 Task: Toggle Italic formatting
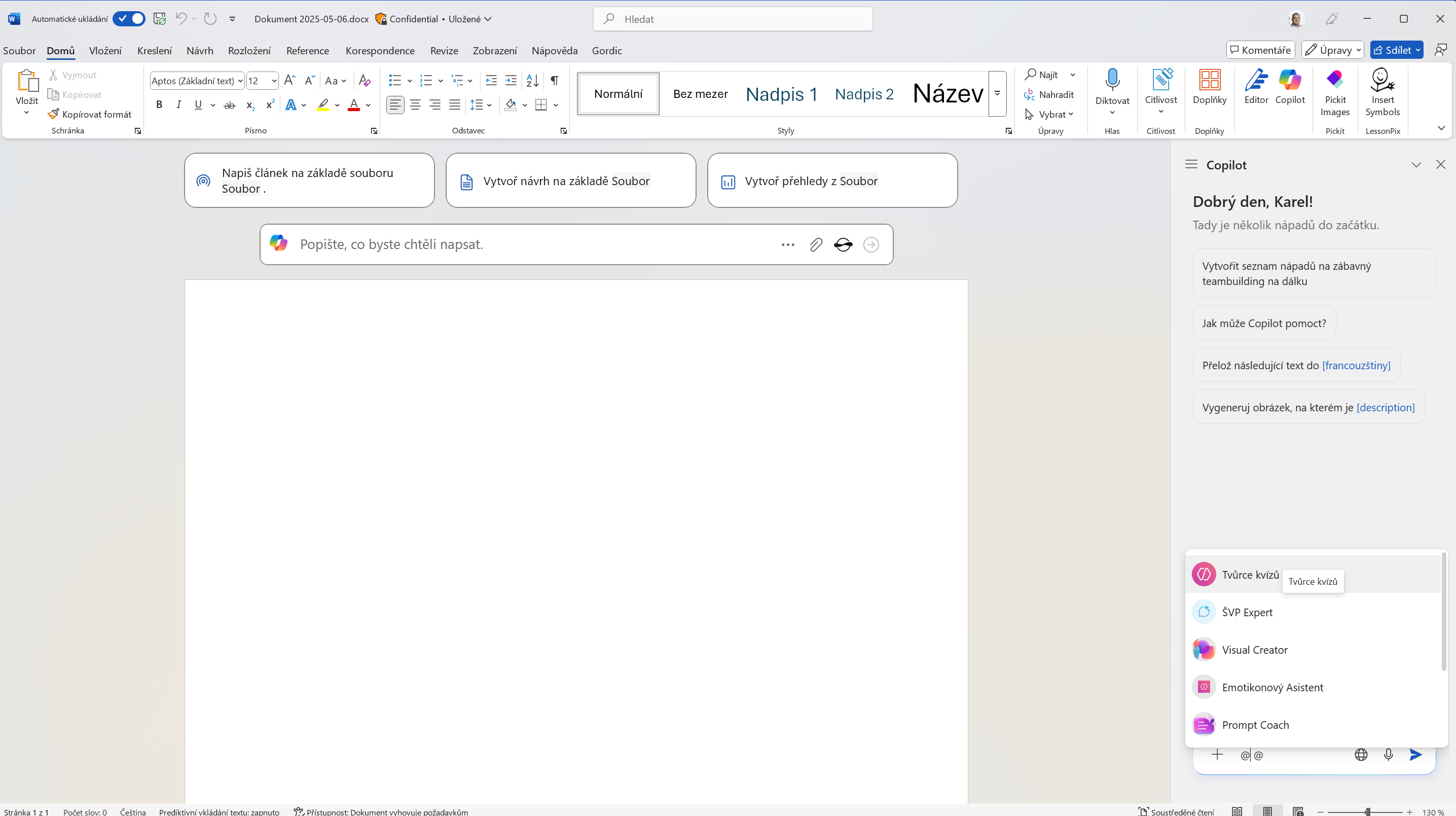point(178,104)
